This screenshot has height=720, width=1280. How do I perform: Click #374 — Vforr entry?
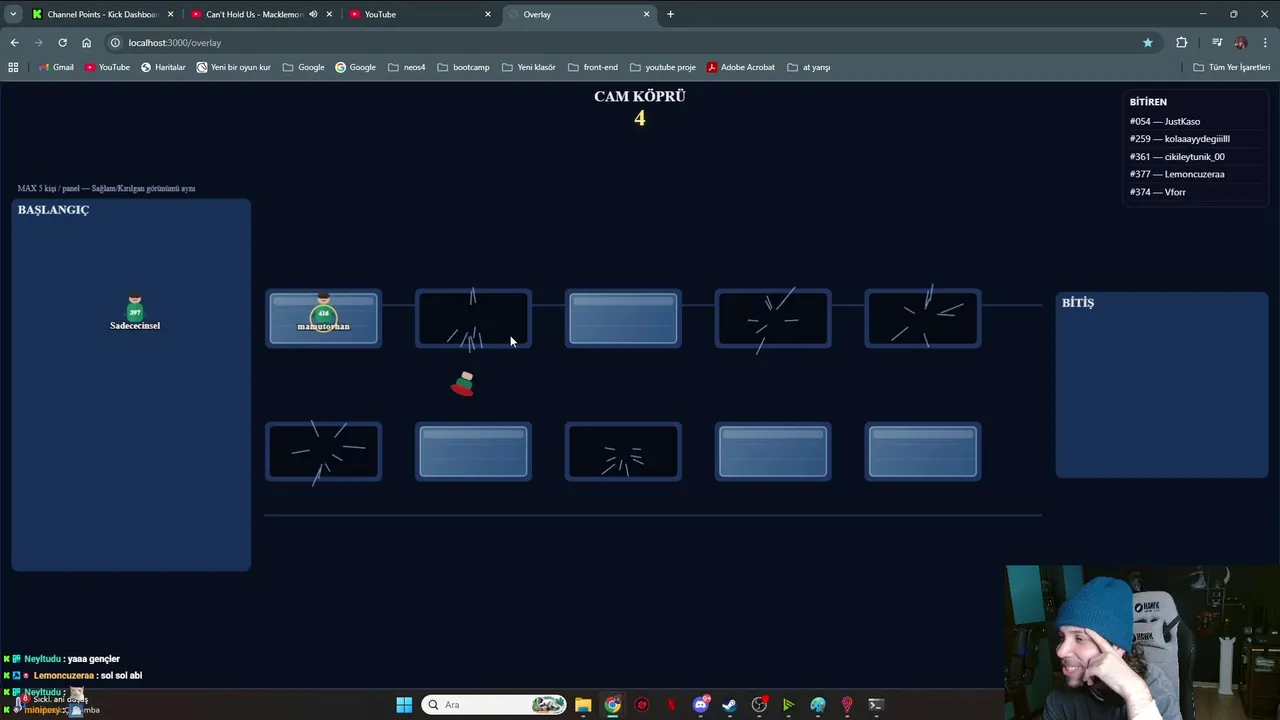point(1158,192)
